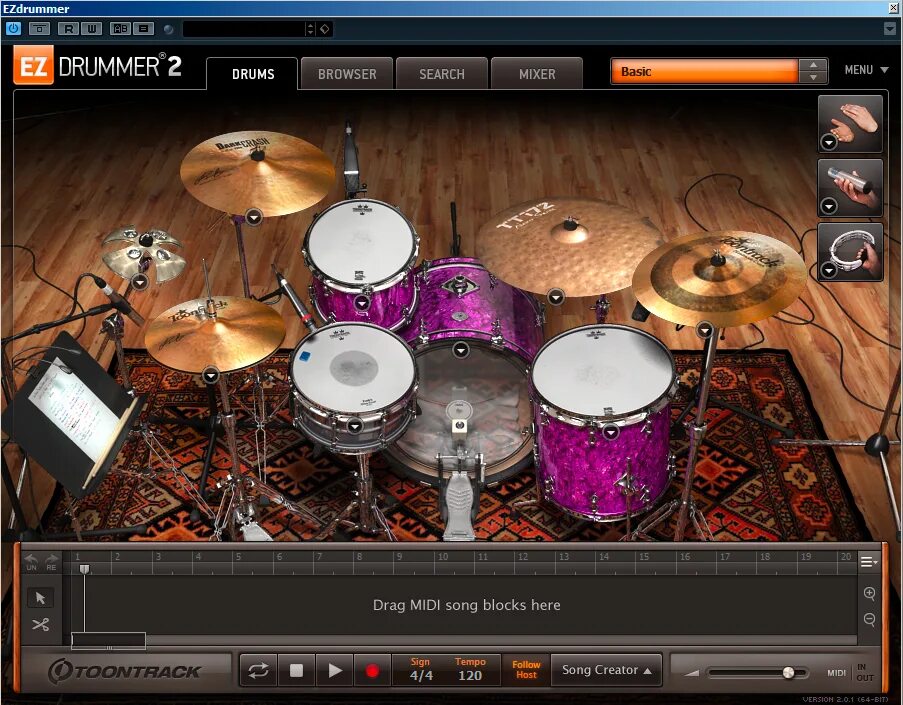Enable Follow Host mode
The width and height of the screenshot is (903, 705).
point(527,669)
